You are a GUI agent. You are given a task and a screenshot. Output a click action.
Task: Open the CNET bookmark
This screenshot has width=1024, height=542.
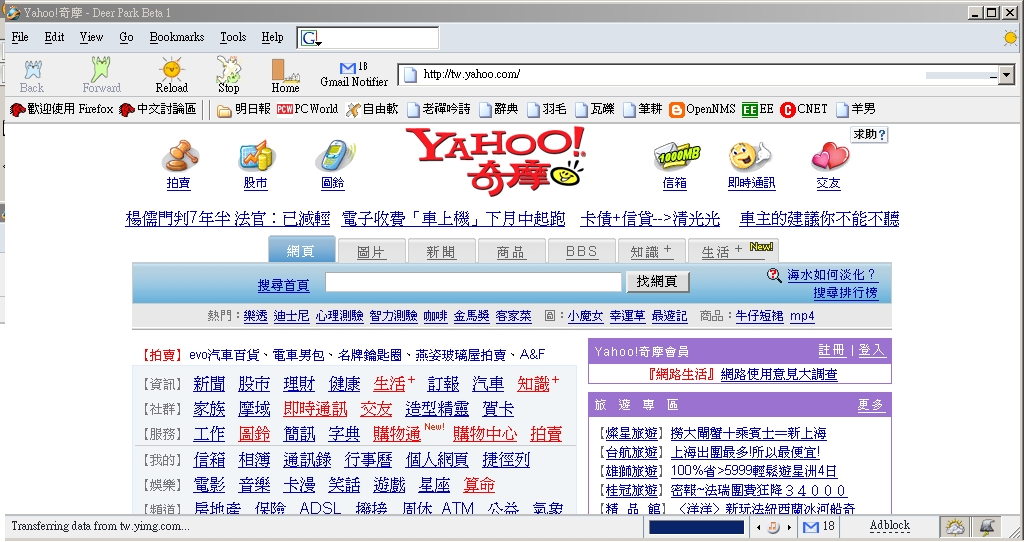click(x=804, y=109)
